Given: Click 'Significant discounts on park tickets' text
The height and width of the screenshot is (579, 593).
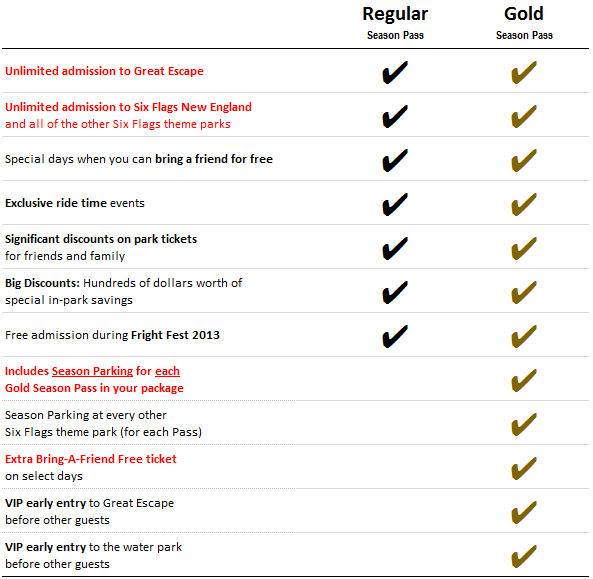Looking at the screenshot, I should [x=101, y=239].
